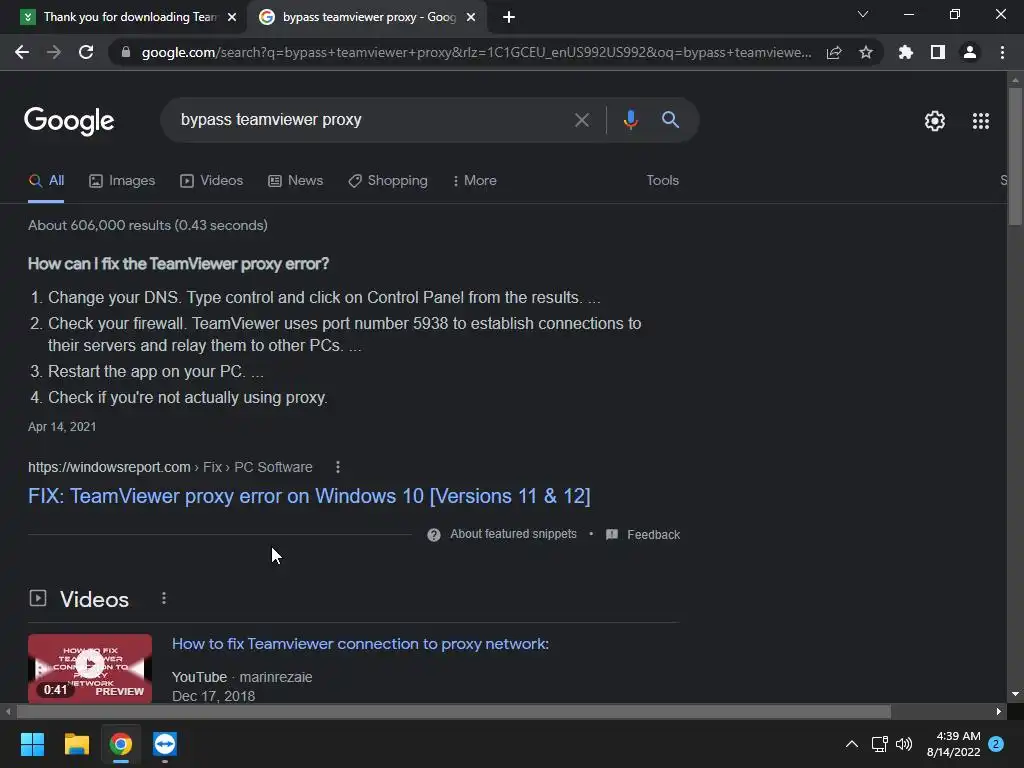This screenshot has height=768, width=1024.
Task: Clear the search box with X
Action: click(x=582, y=120)
